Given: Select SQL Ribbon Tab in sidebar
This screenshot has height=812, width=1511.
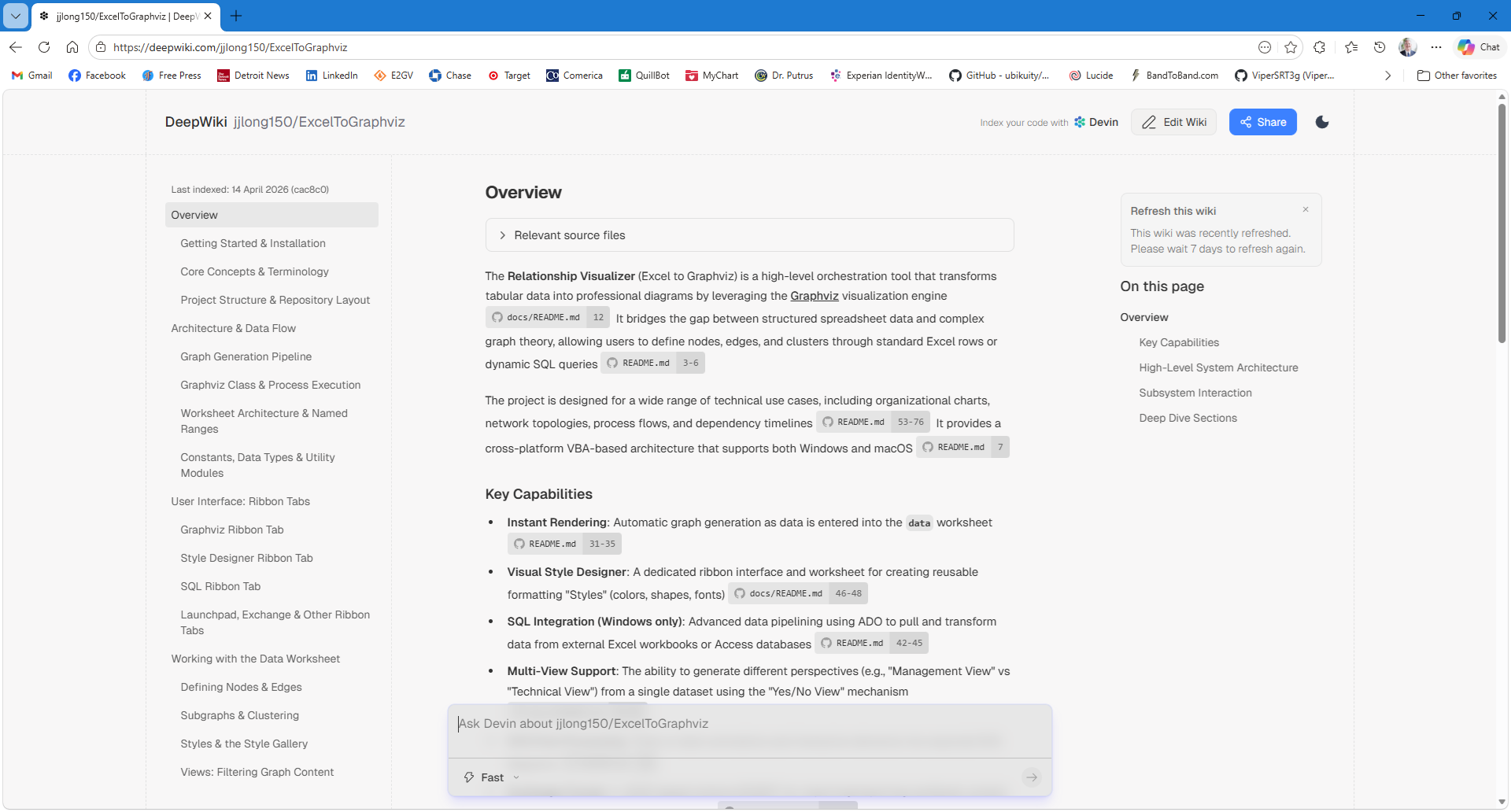Looking at the screenshot, I should [220, 586].
